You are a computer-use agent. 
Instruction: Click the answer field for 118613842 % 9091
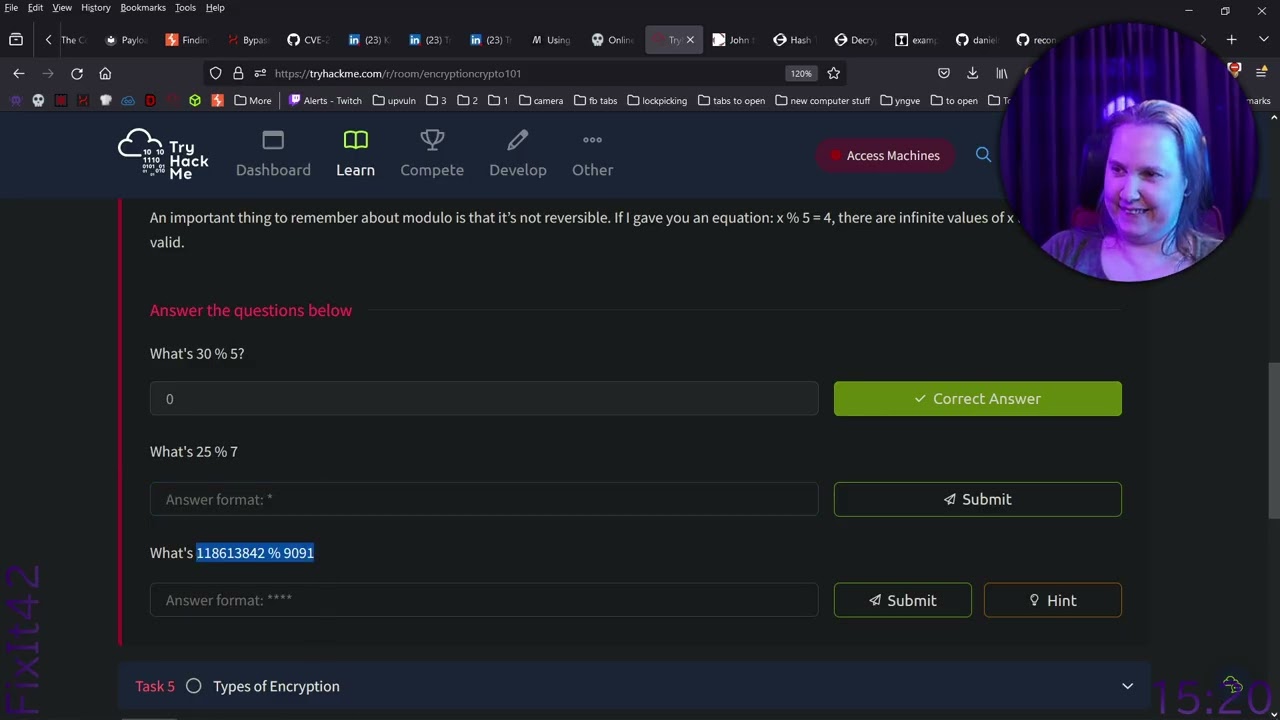click(484, 600)
